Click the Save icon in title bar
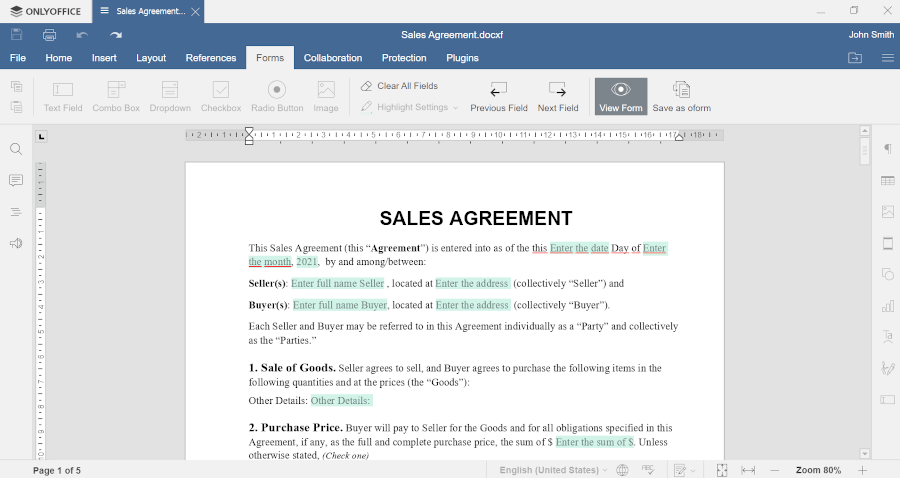The image size is (900, 478). point(17,35)
